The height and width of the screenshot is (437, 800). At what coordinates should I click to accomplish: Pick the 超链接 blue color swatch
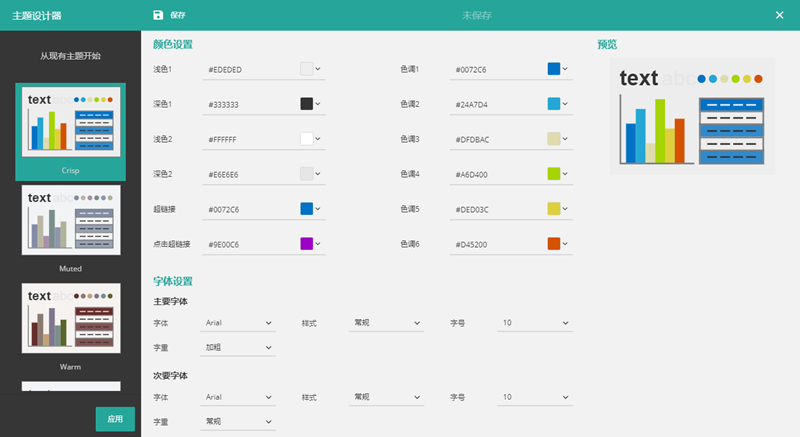(x=307, y=209)
